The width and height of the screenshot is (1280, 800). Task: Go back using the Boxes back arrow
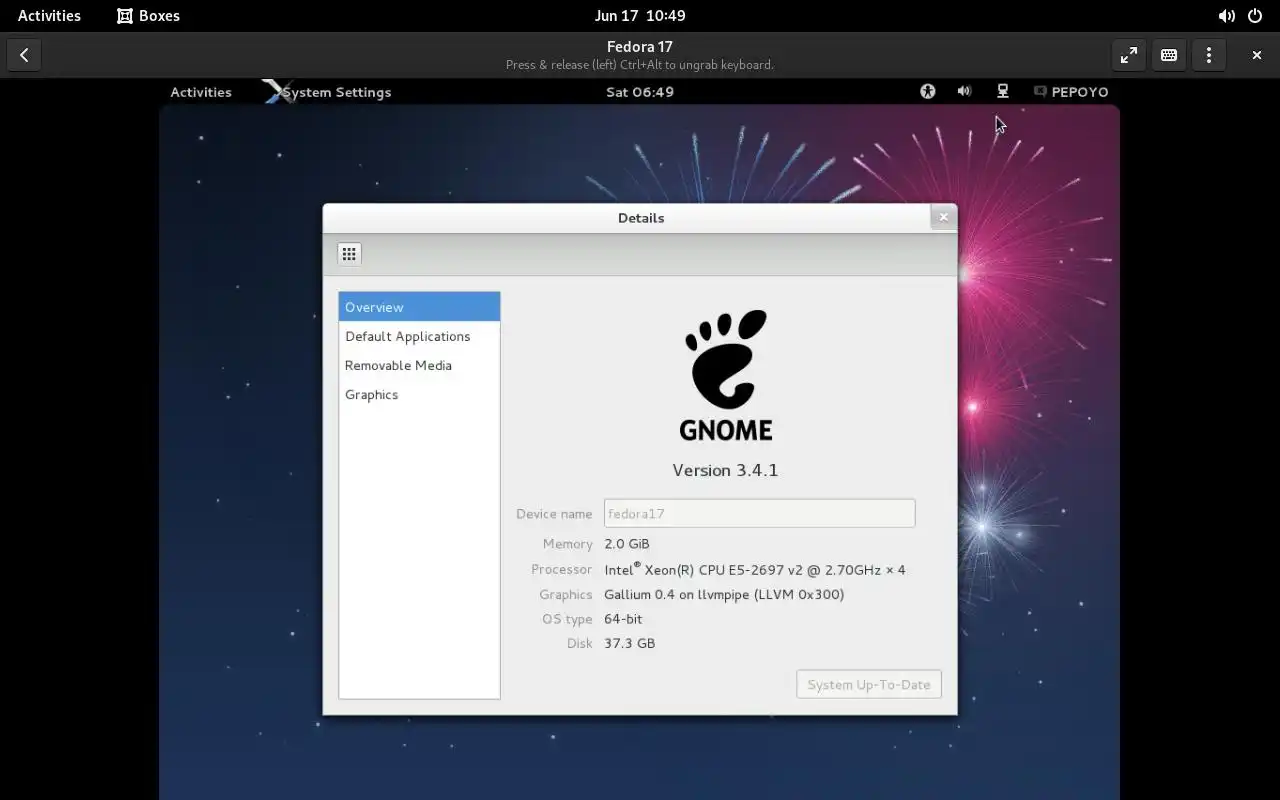click(x=24, y=55)
